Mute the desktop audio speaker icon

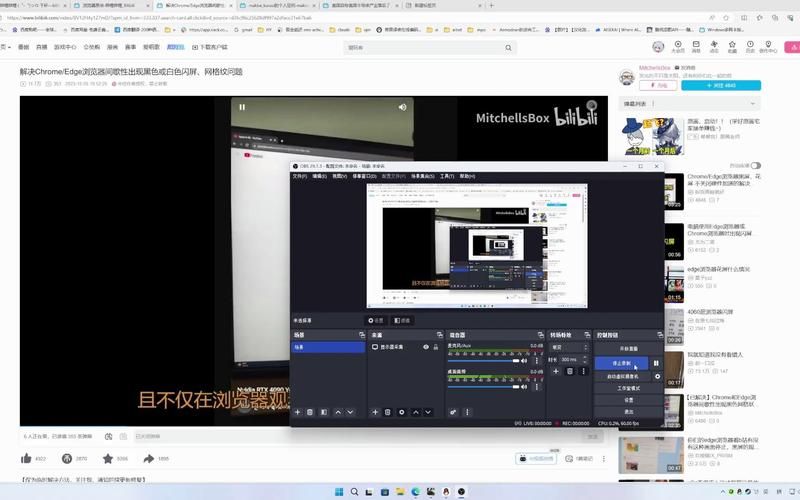tap(523, 387)
